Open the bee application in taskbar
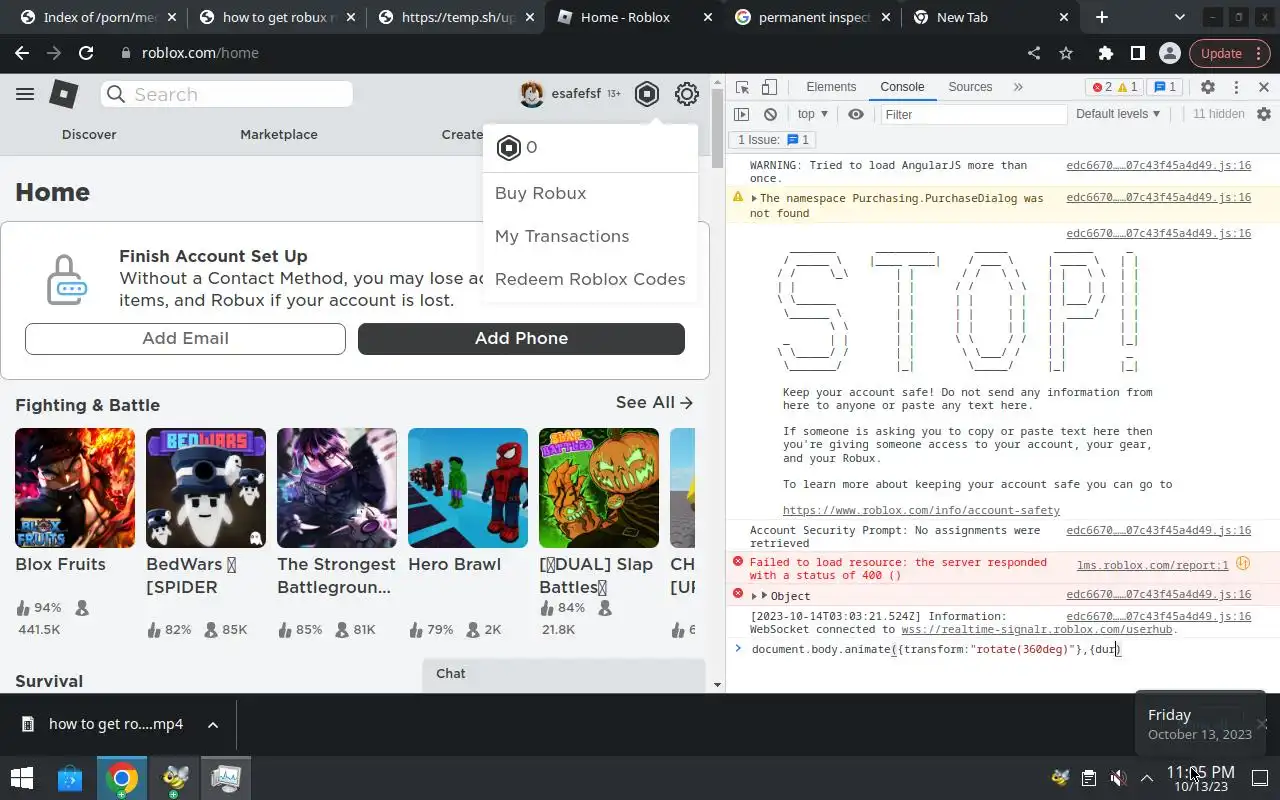This screenshot has height=800, width=1280. tap(174, 778)
